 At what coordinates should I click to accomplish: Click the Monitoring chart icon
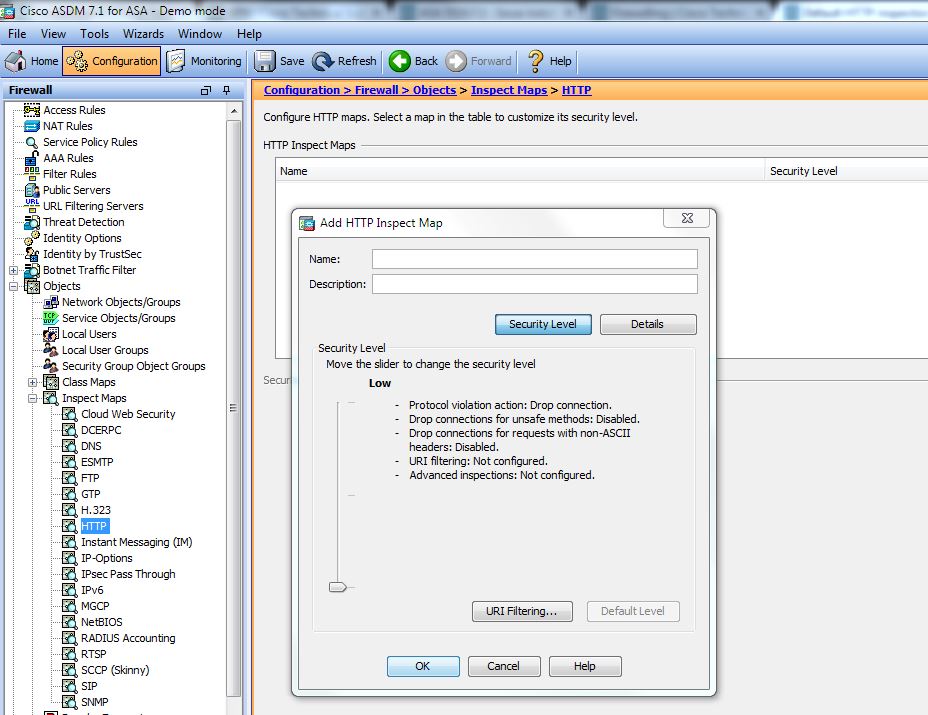[x=175, y=61]
